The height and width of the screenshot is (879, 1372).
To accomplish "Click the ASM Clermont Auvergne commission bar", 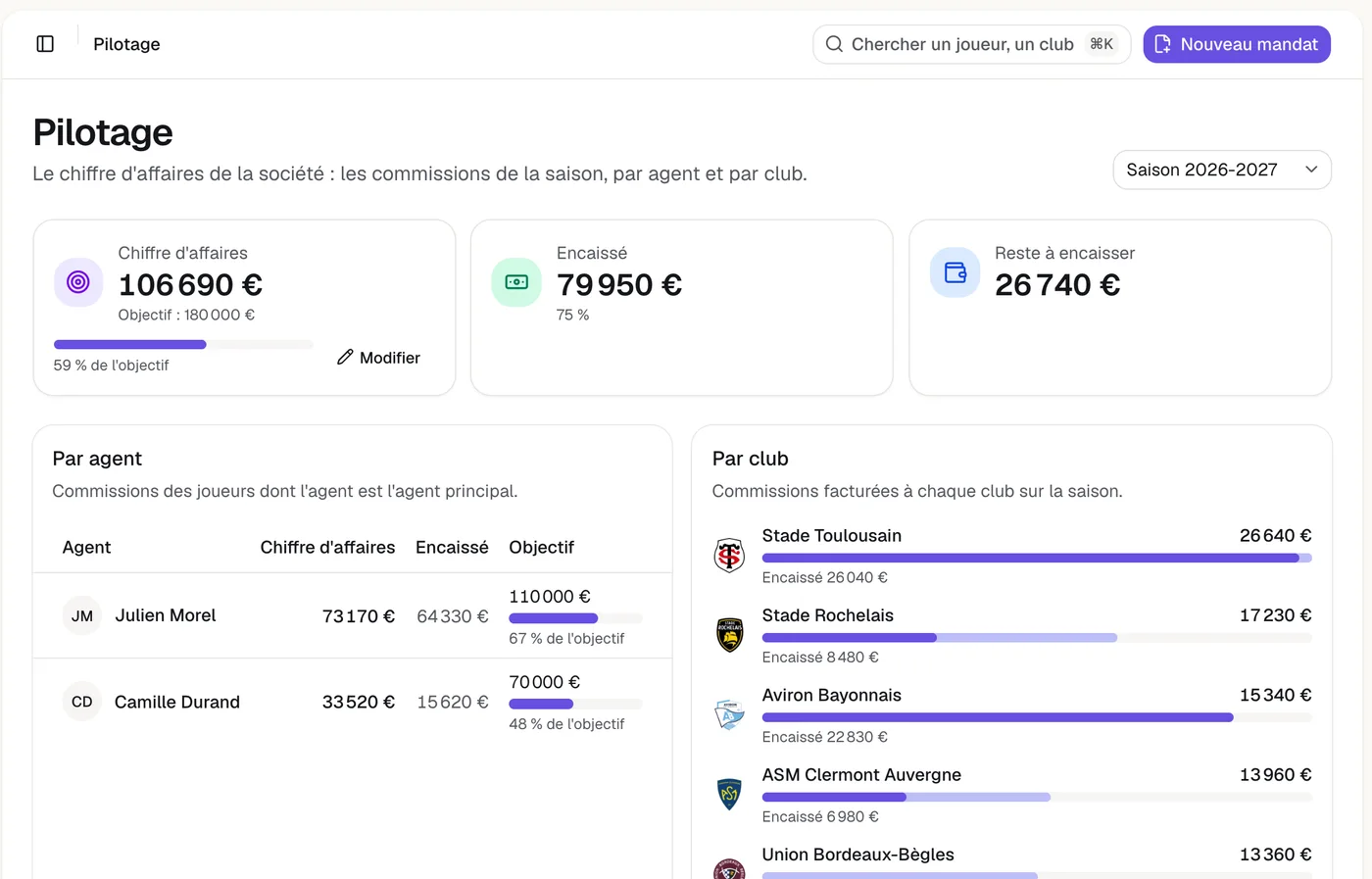I will [x=1037, y=798].
